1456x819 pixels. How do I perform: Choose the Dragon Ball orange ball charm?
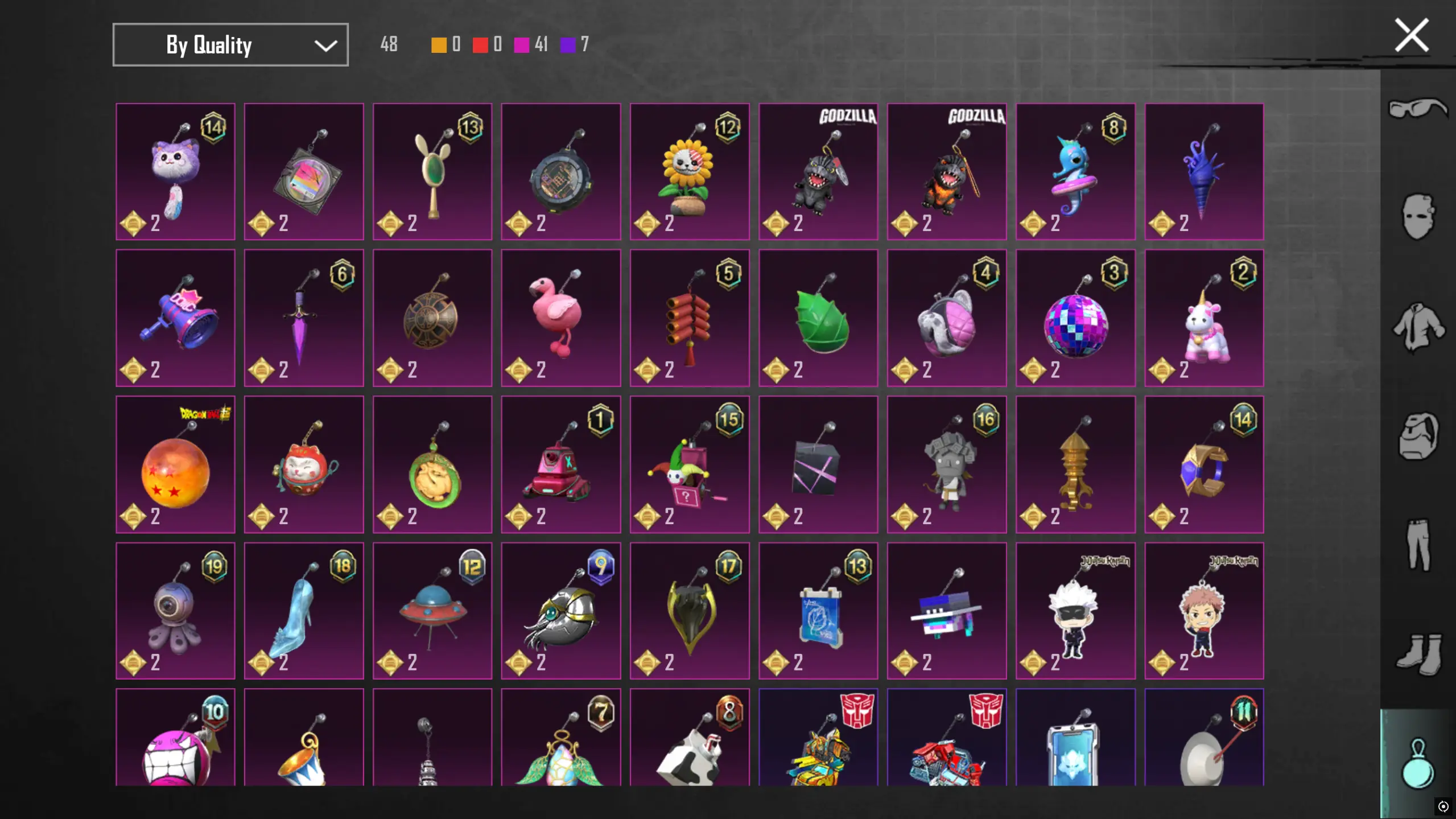(175, 464)
